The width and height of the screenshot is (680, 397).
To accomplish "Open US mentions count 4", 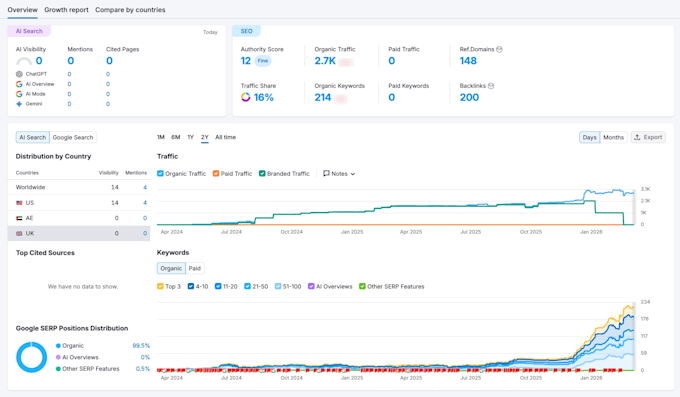I will pos(145,203).
